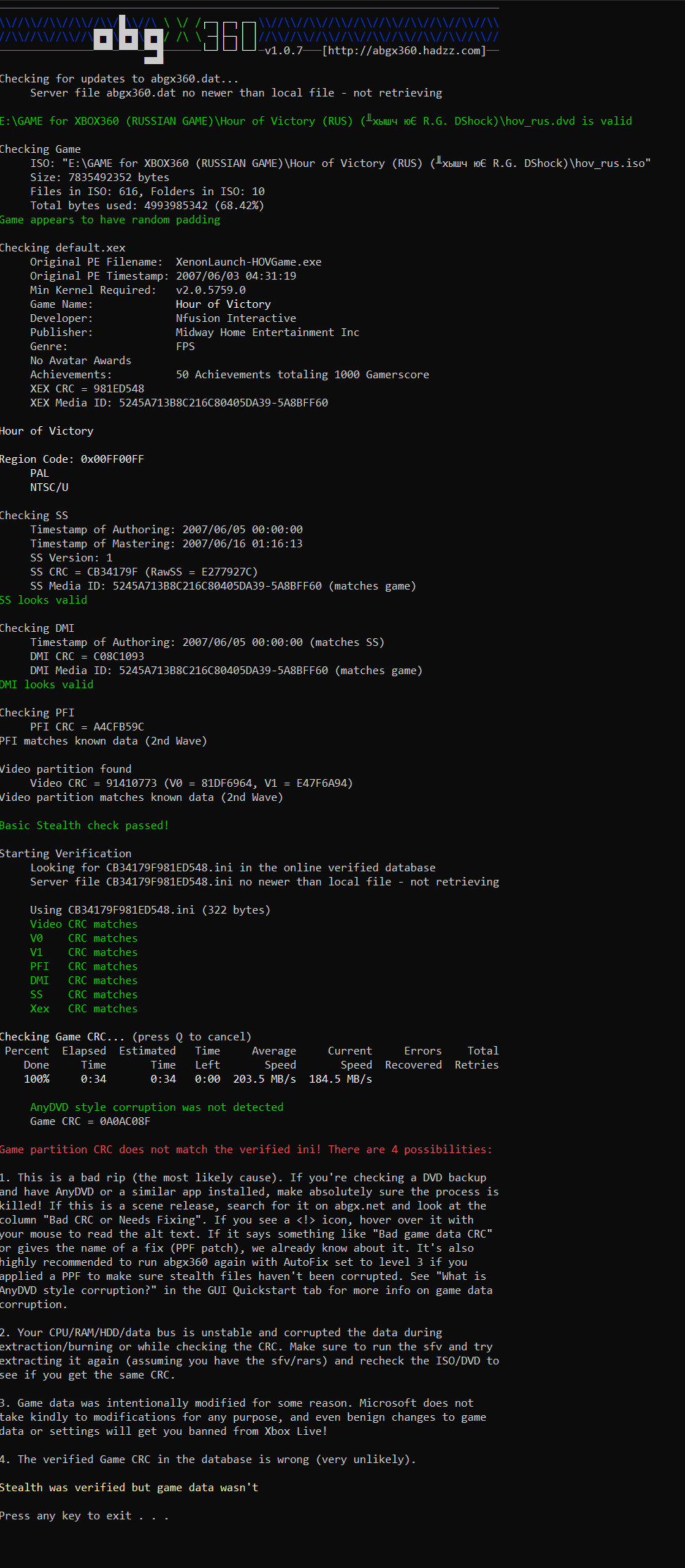Viewport: 685px width, 1568px height.
Task: Click the red 'Game partition CRC does not match' error
Action: (246, 1150)
